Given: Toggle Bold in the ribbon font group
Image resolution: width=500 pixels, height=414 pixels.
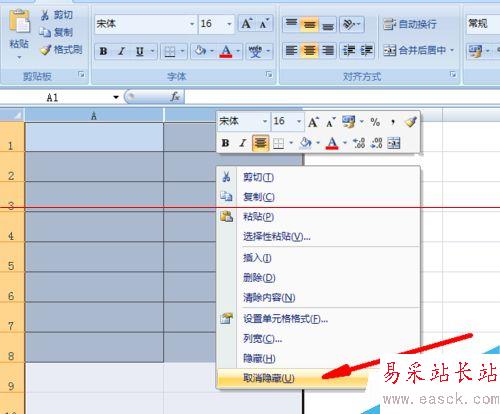Looking at the screenshot, I should [103, 51].
